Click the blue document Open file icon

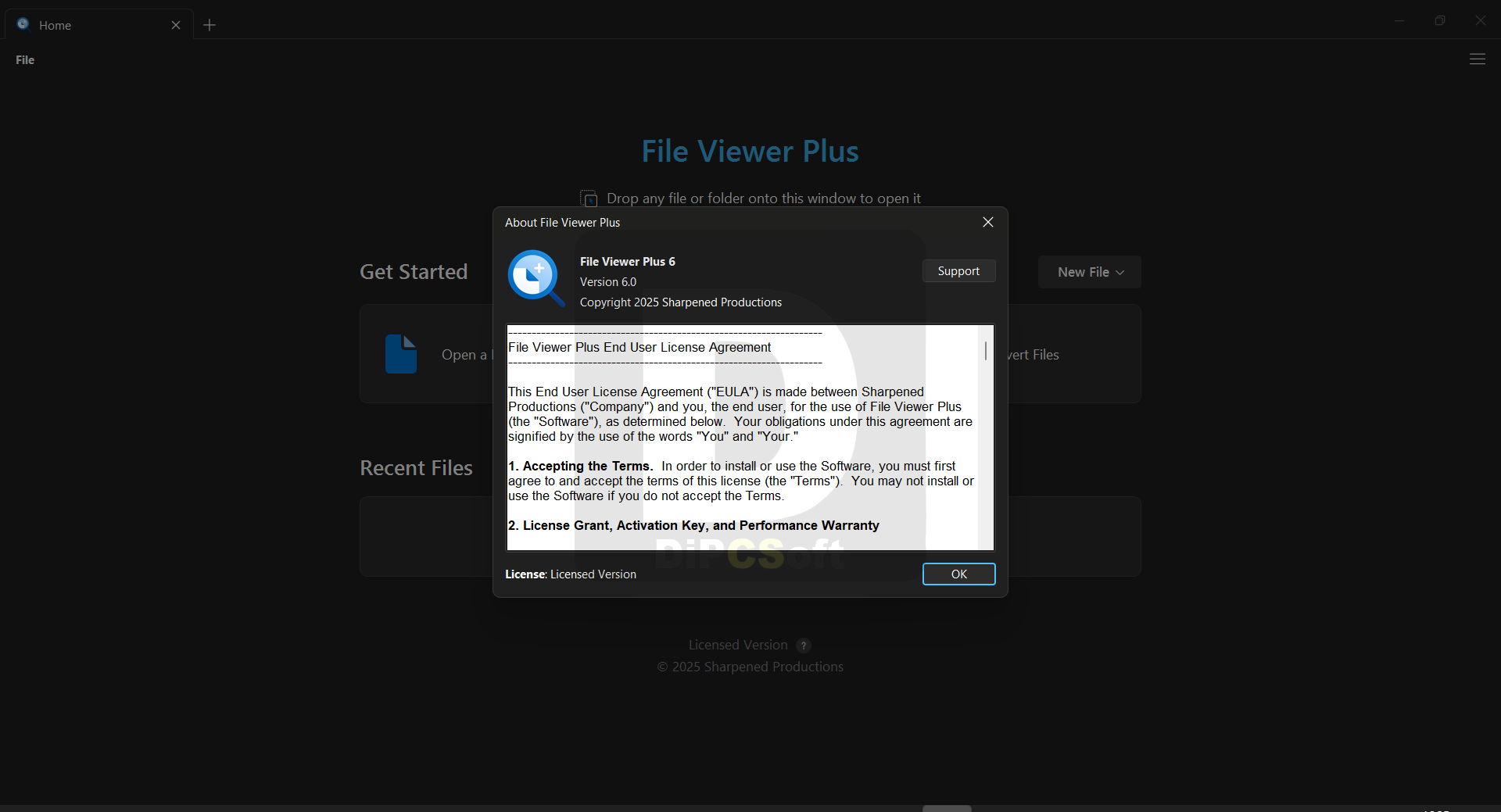(x=401, y=354)
